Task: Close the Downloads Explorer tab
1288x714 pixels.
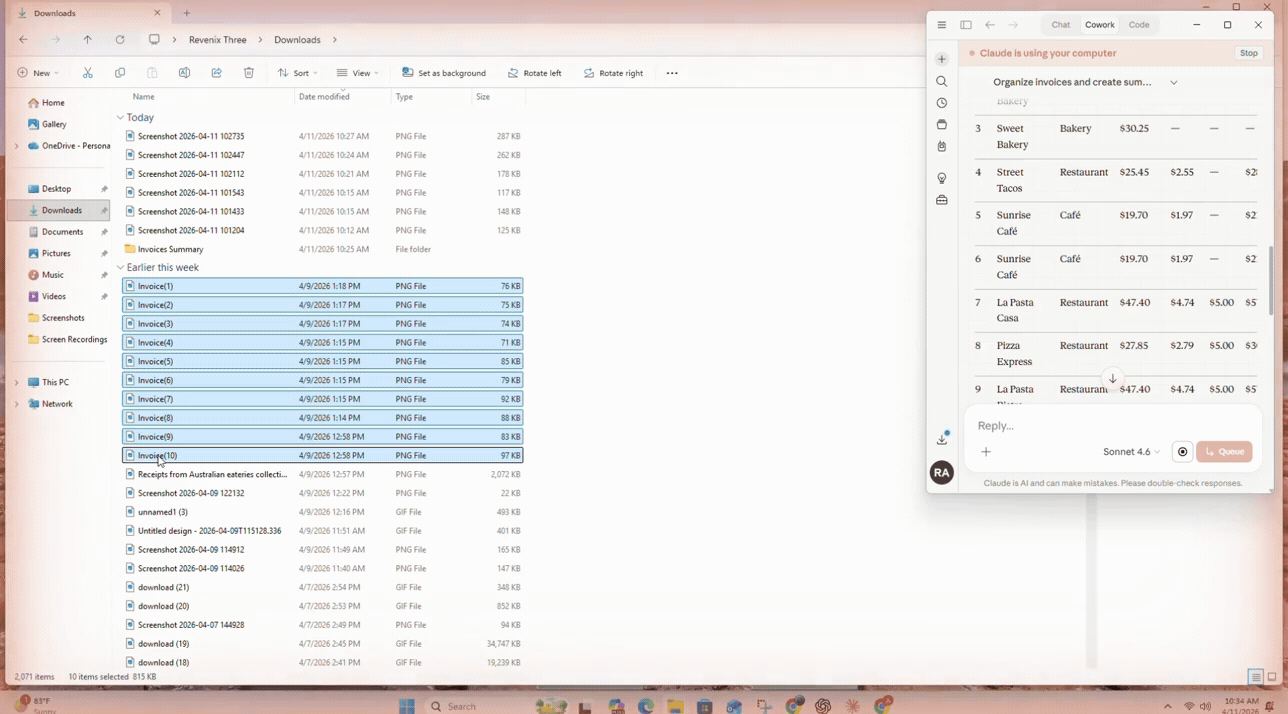Action: pyautogui.click(x=157, y=13)
